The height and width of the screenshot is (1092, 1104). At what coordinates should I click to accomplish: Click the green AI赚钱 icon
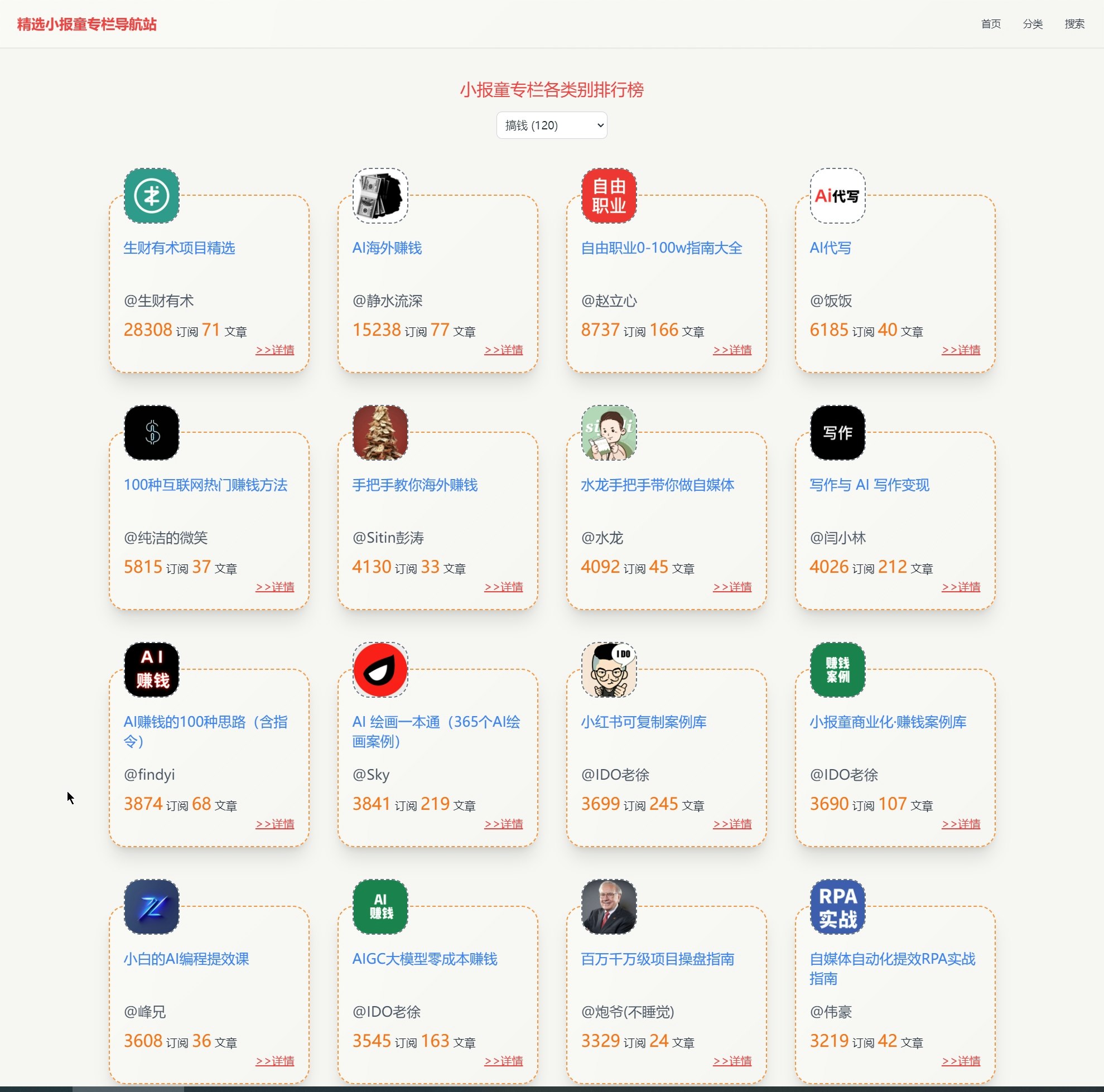point(380,907)
